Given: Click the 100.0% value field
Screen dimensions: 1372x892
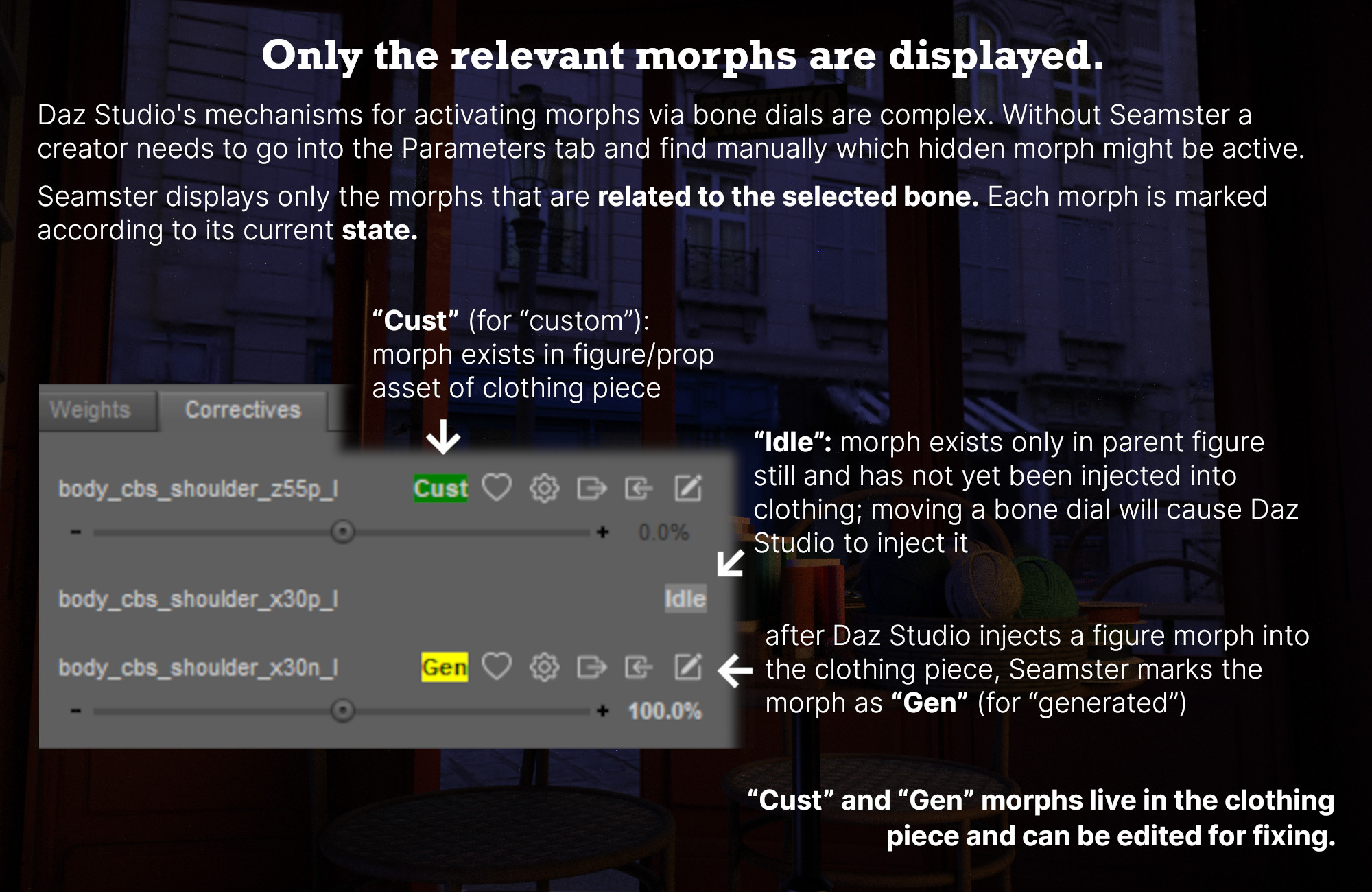Looking at the screenshot, I should pos(664,711).
